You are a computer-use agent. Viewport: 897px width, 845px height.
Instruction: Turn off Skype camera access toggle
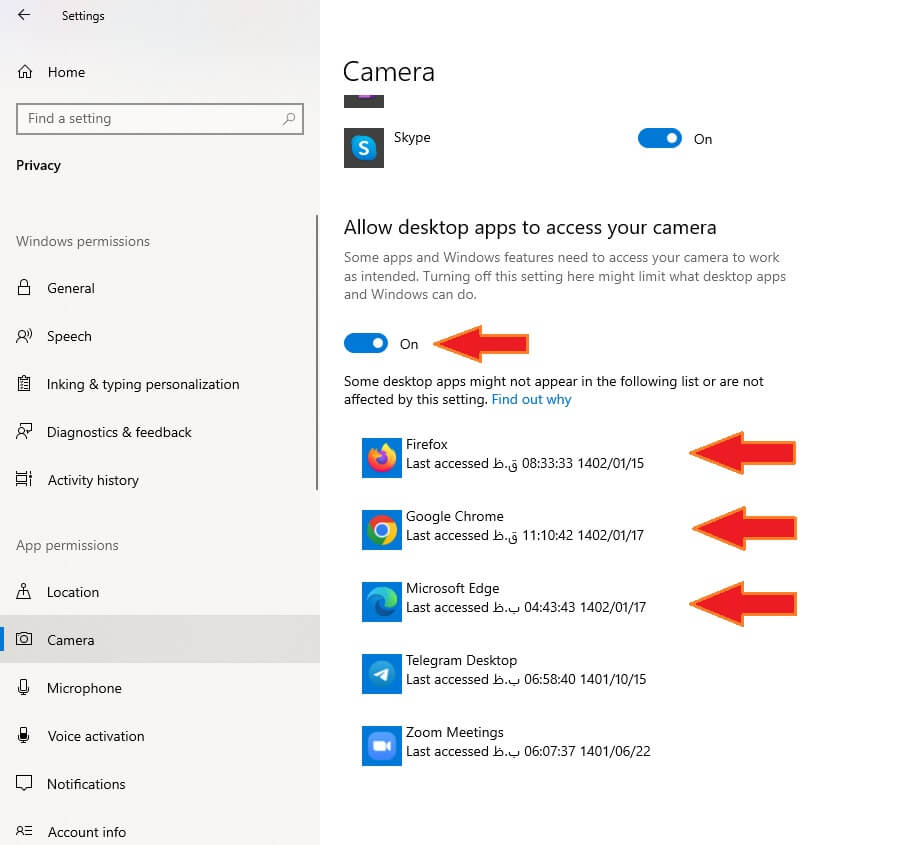tap(660, 138)
